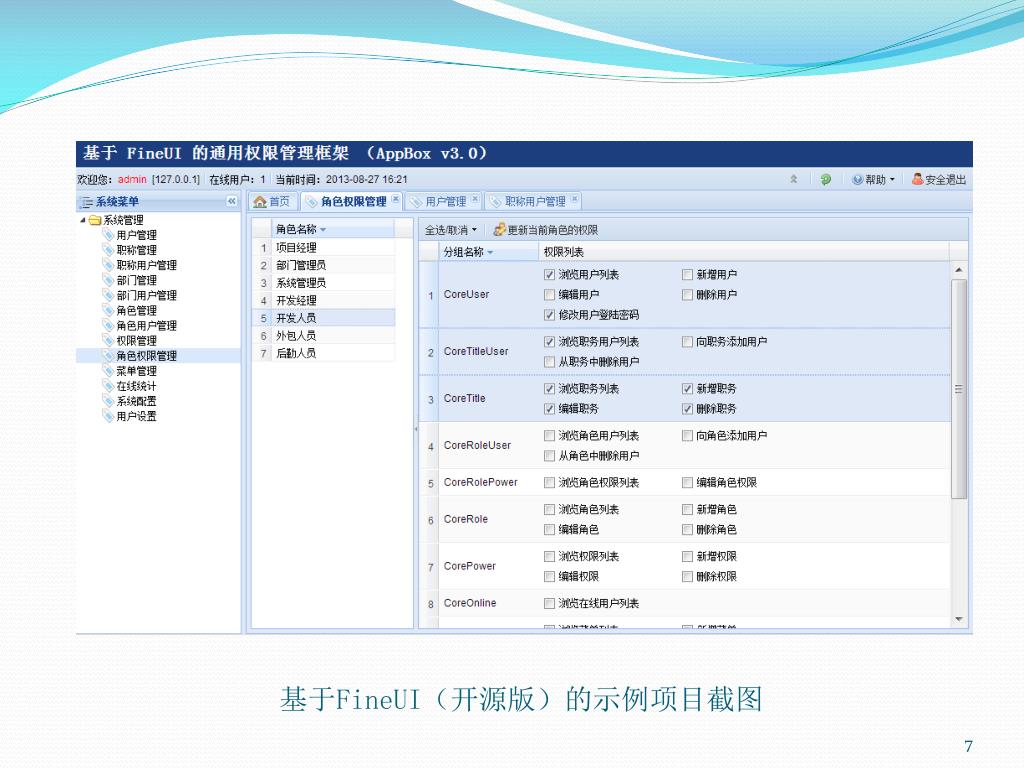Click the 权限列表 column header

(744, 252)
